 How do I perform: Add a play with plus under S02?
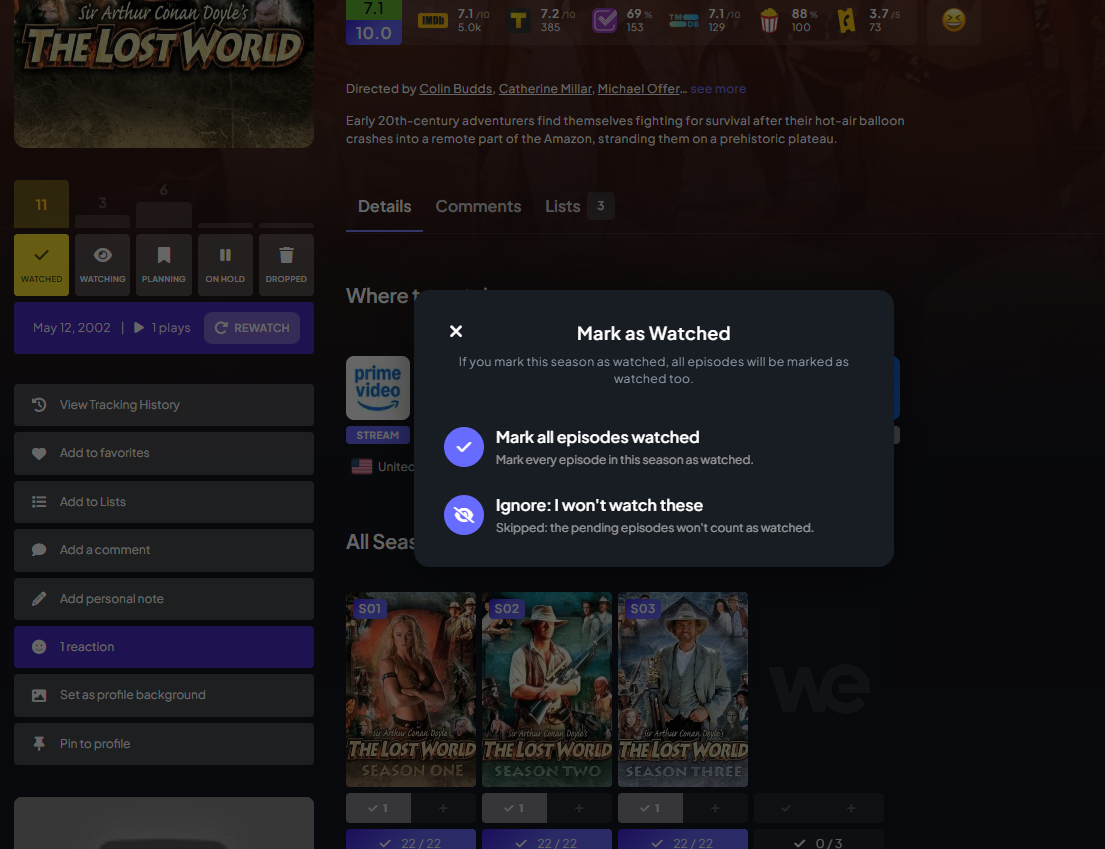point(579,808)
